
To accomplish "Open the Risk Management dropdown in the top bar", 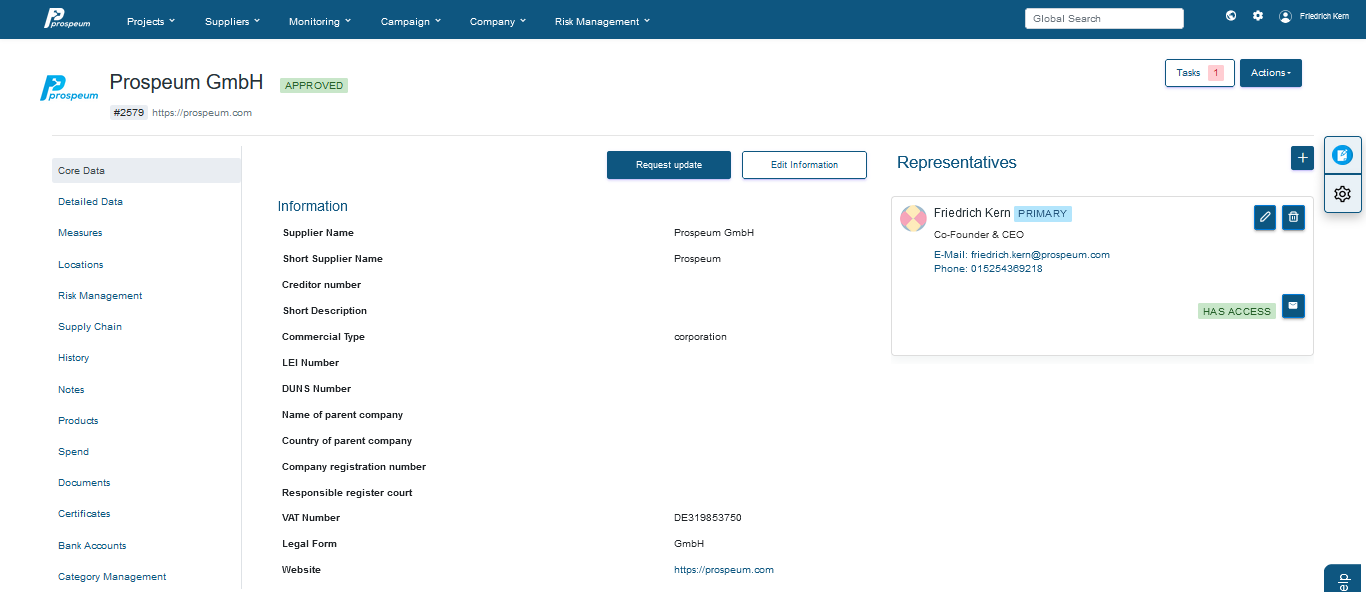I will point(602,21).
